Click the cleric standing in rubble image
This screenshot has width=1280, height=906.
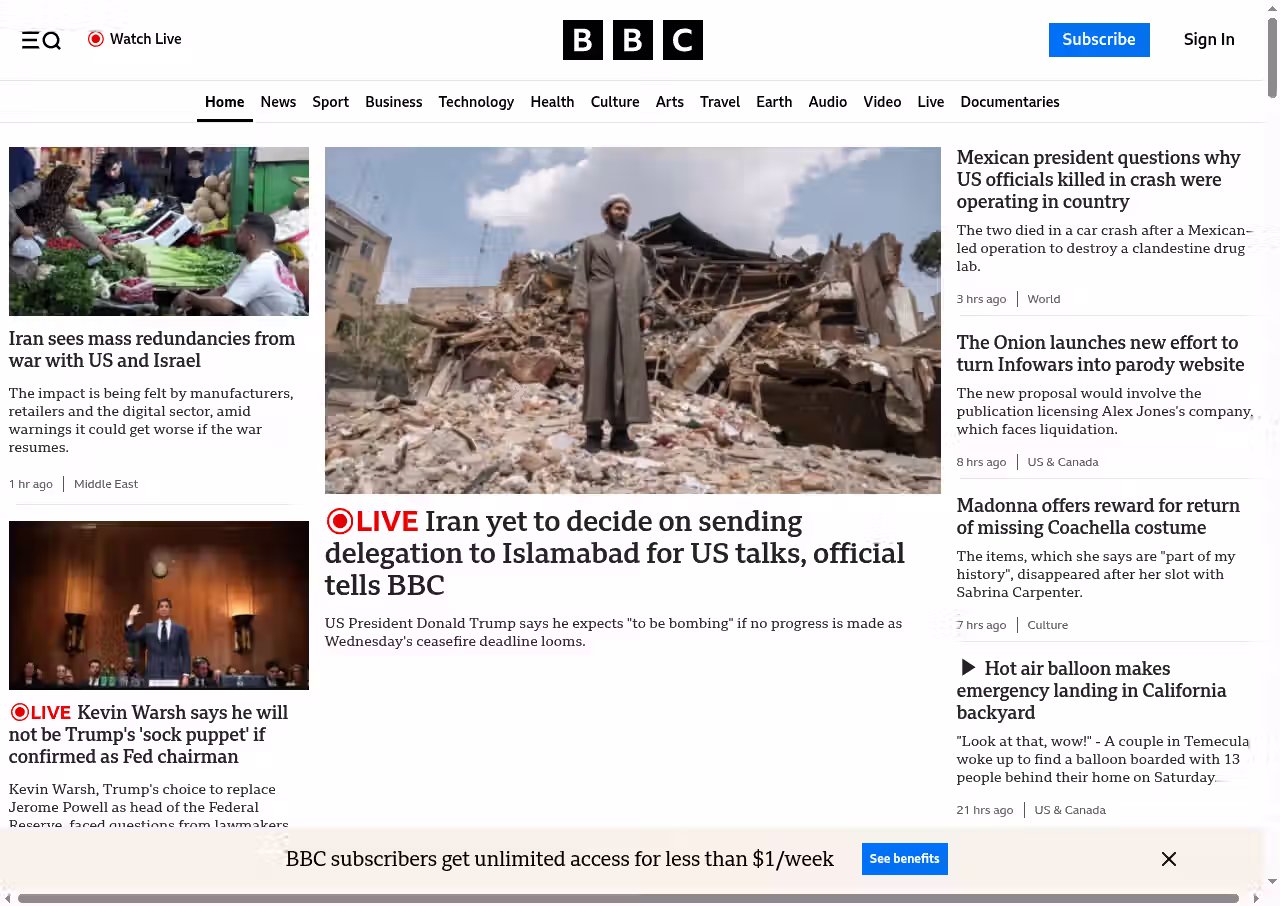(632, 320)
